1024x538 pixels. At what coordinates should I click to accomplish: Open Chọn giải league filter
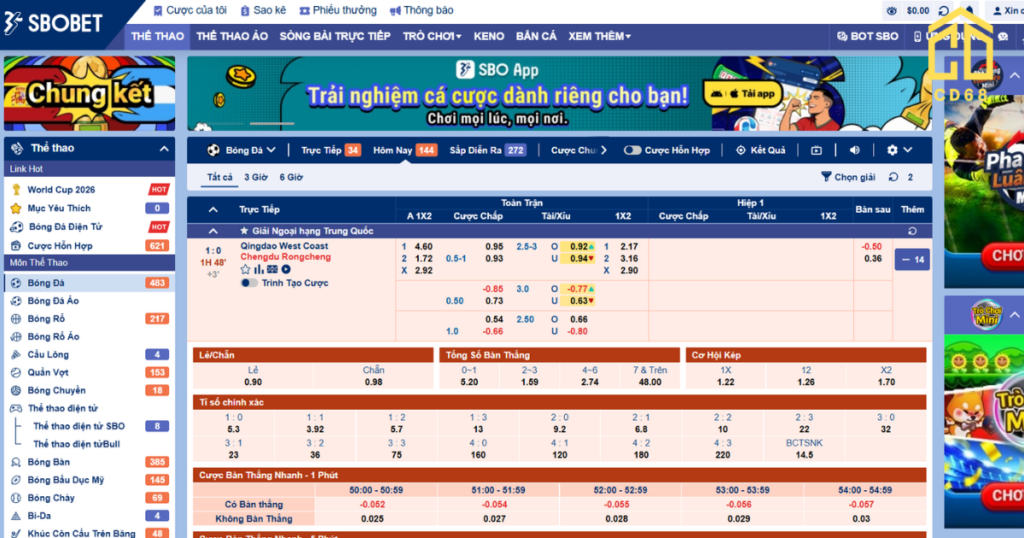[848, 177]
